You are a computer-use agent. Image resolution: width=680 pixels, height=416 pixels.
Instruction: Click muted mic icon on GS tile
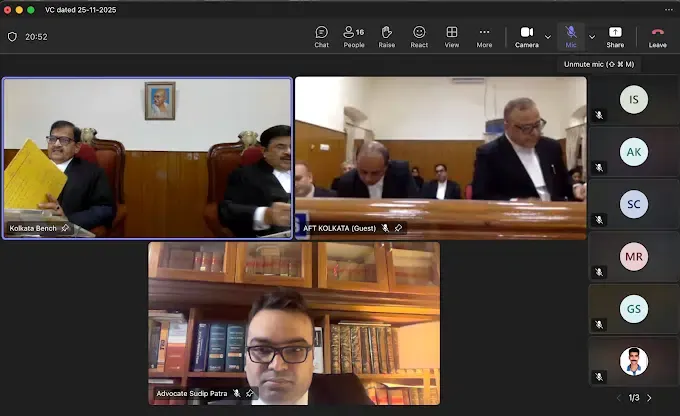click(599, 324)
